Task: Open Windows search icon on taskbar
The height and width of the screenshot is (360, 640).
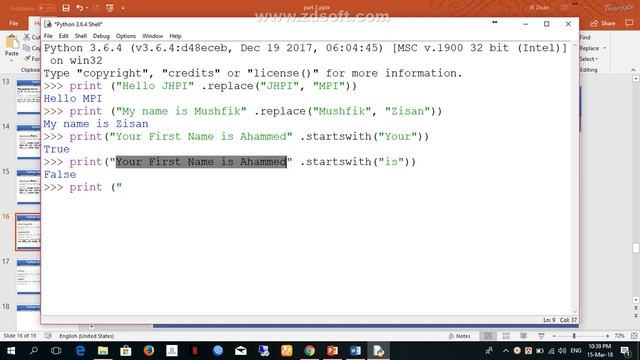Action: pyautogui.click(x=34, y=351)
